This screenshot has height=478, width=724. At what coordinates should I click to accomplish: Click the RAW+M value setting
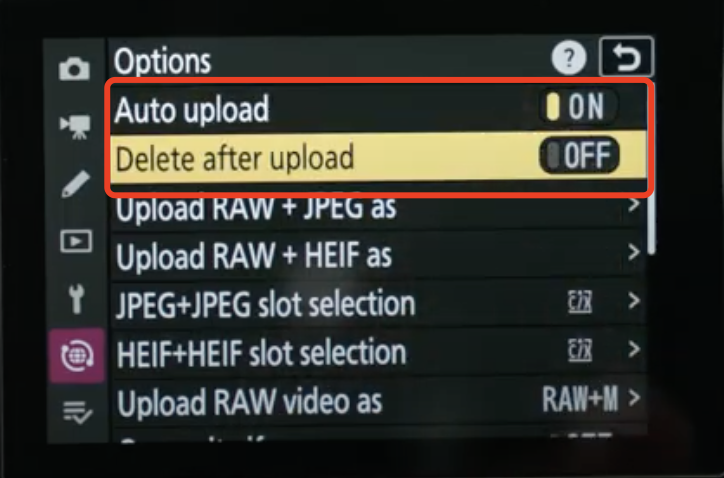[580, 399]
